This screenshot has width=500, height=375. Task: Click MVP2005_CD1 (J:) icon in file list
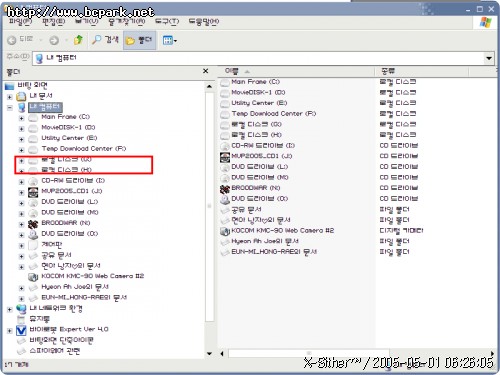coord(225,157)
